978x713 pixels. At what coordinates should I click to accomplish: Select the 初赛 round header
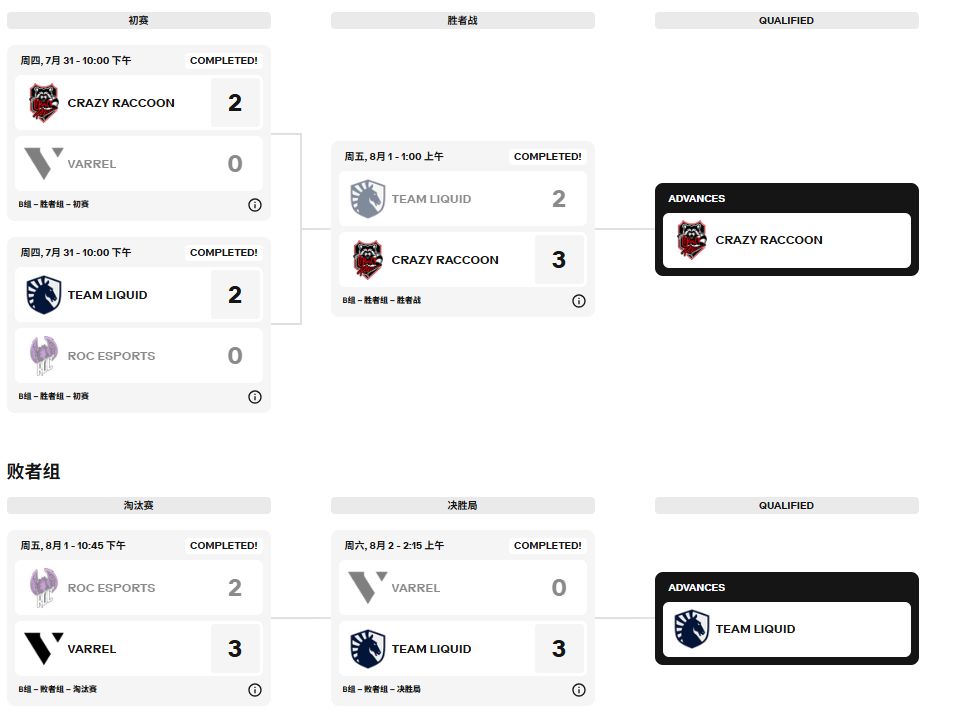[x=139, y=20]
